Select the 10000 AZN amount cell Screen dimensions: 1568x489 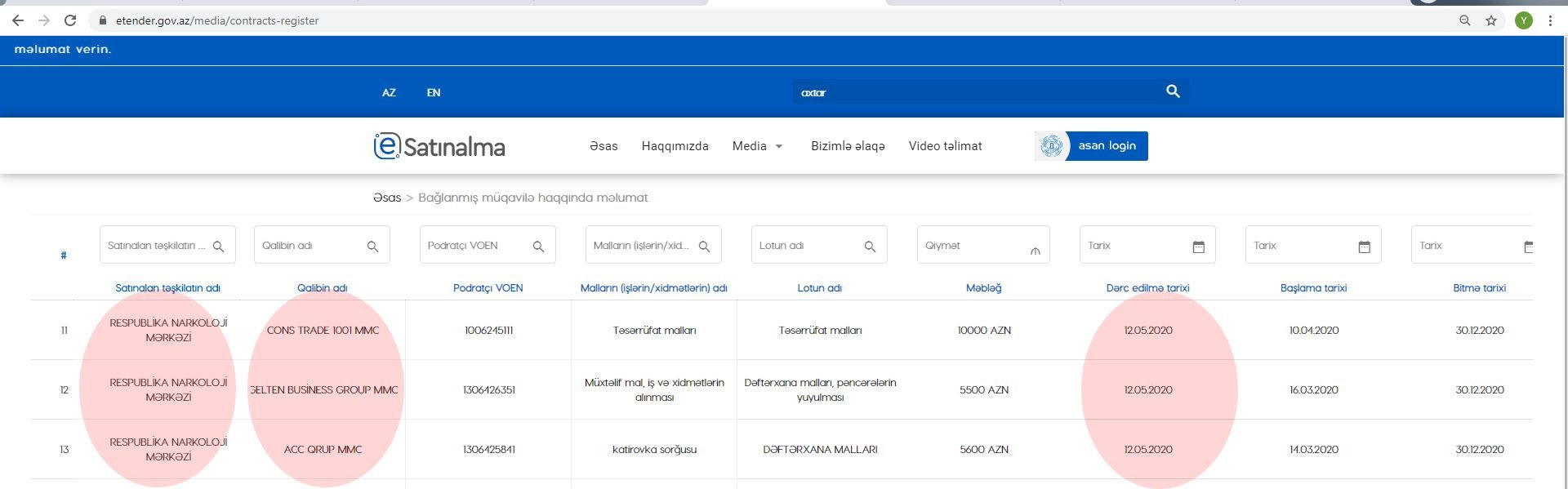(x=984, y=331)
